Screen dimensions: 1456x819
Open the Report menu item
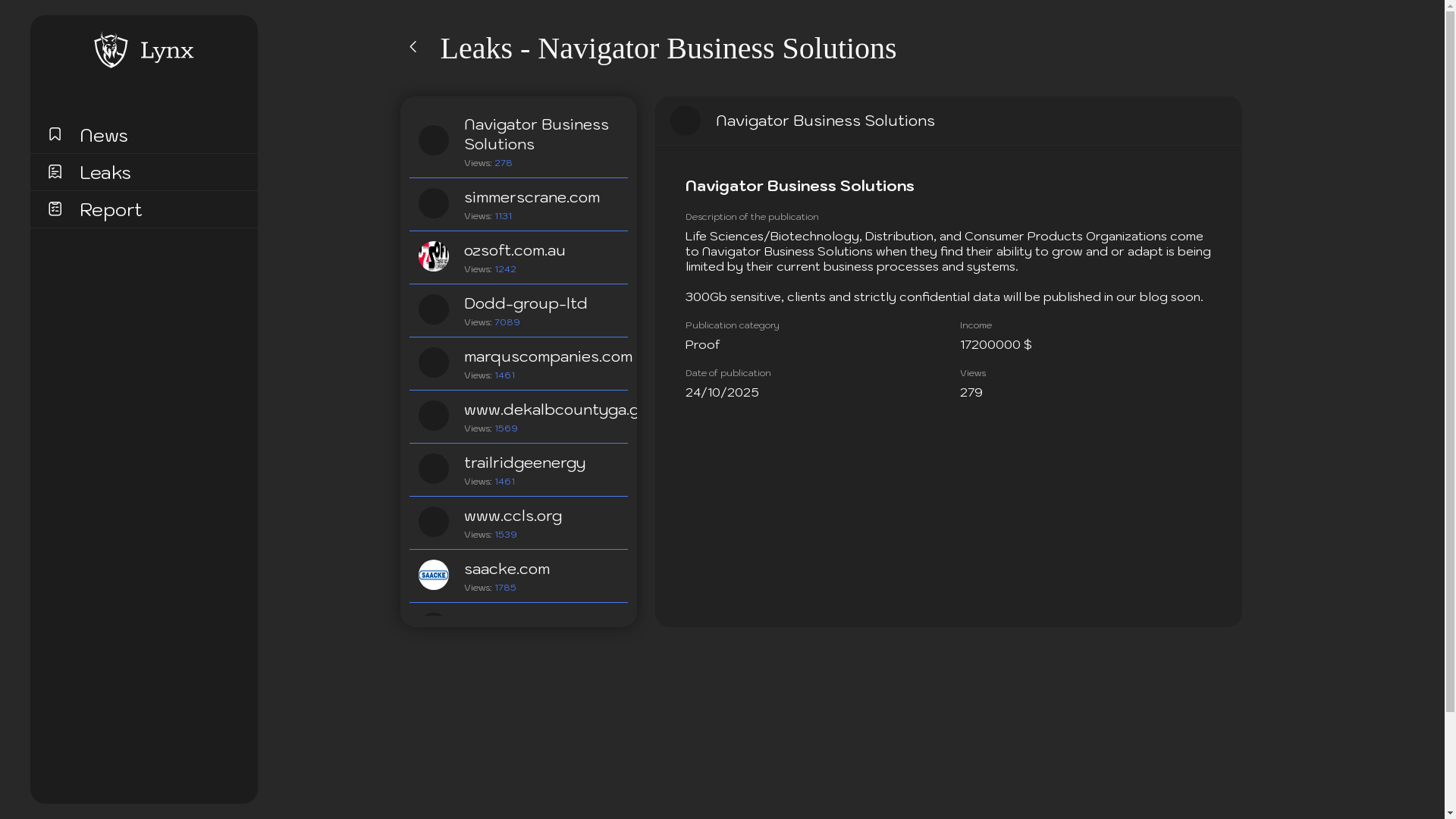111,210
